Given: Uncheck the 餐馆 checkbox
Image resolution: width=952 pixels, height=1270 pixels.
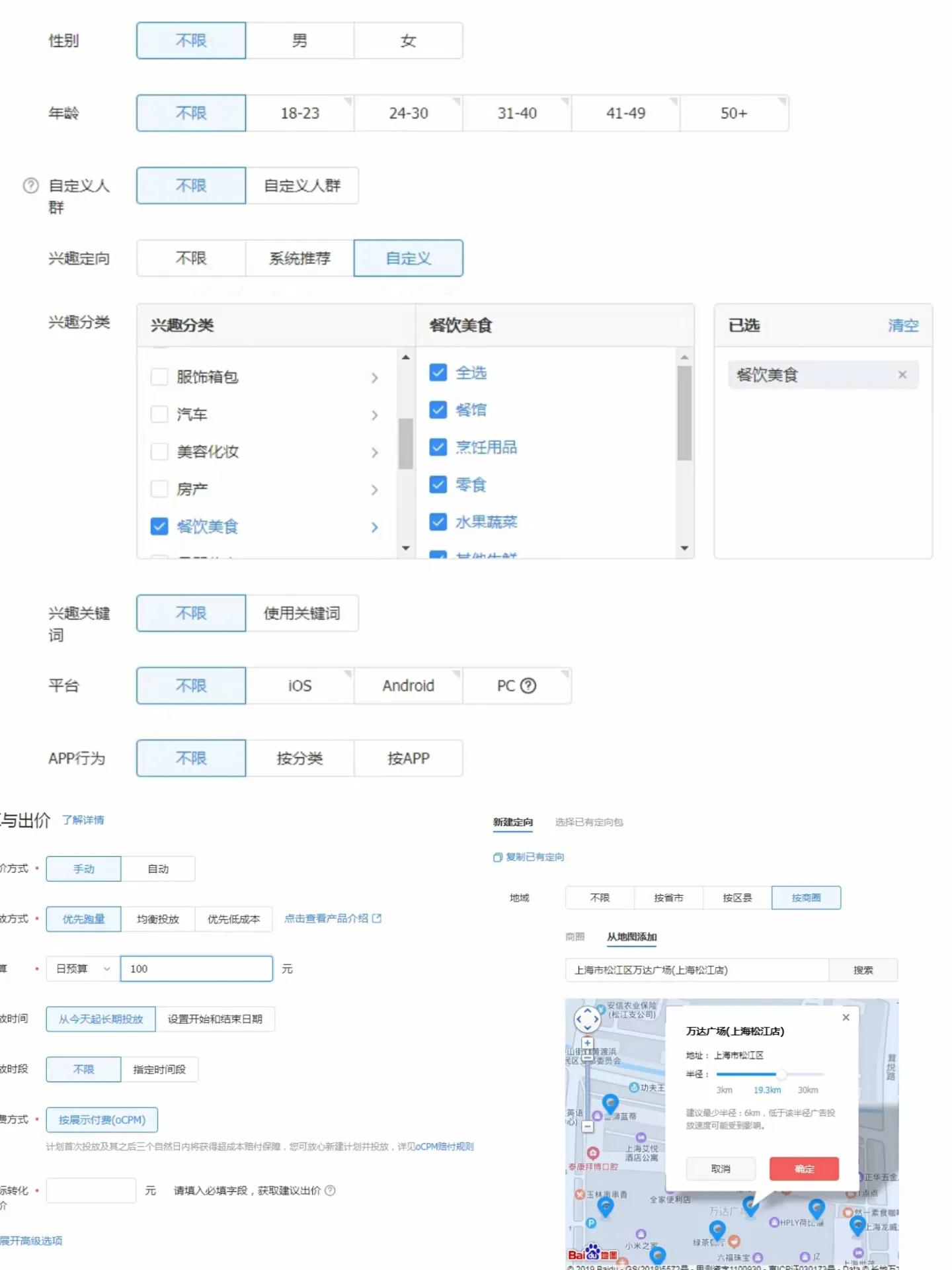Looking at the screenshot, I should pyautogui.click(x=438, y=410).
